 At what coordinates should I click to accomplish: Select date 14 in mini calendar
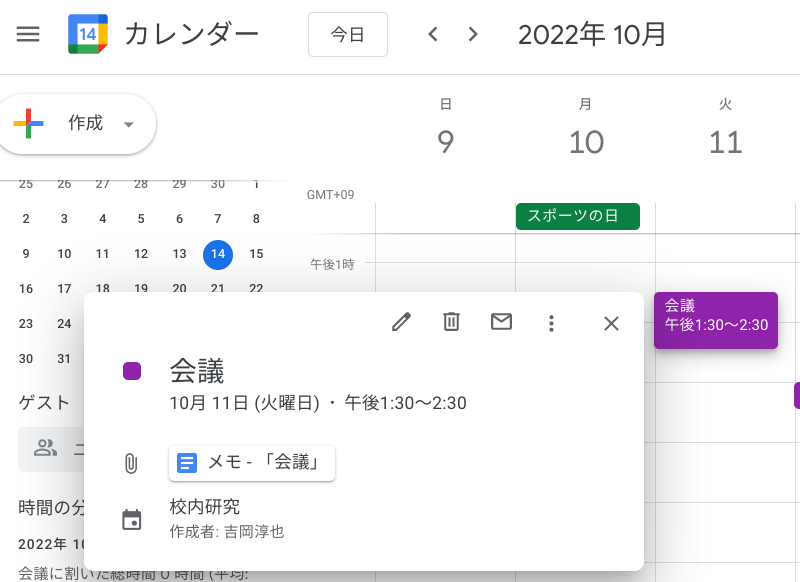coord(218,254)
